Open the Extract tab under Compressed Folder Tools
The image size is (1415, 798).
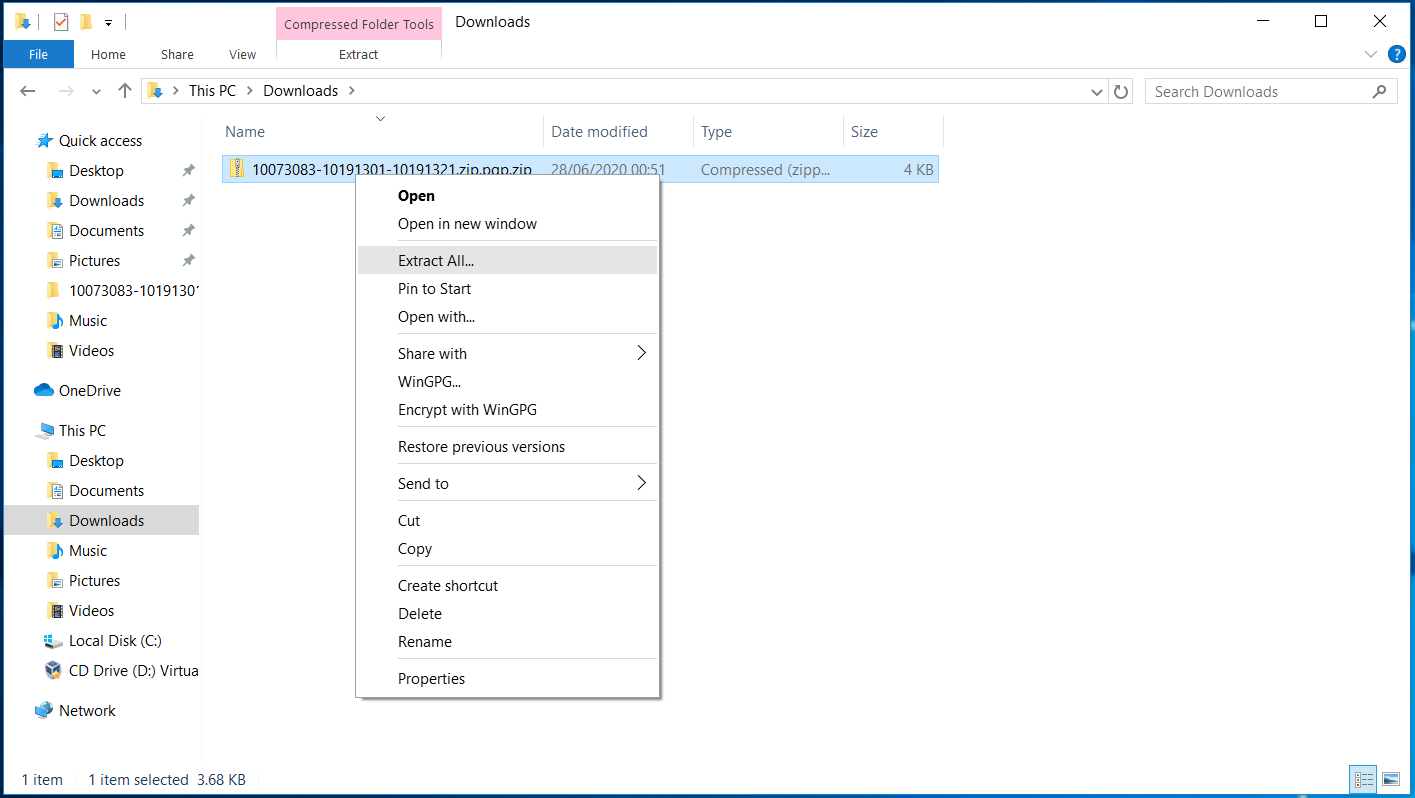(x=358, y=55)
